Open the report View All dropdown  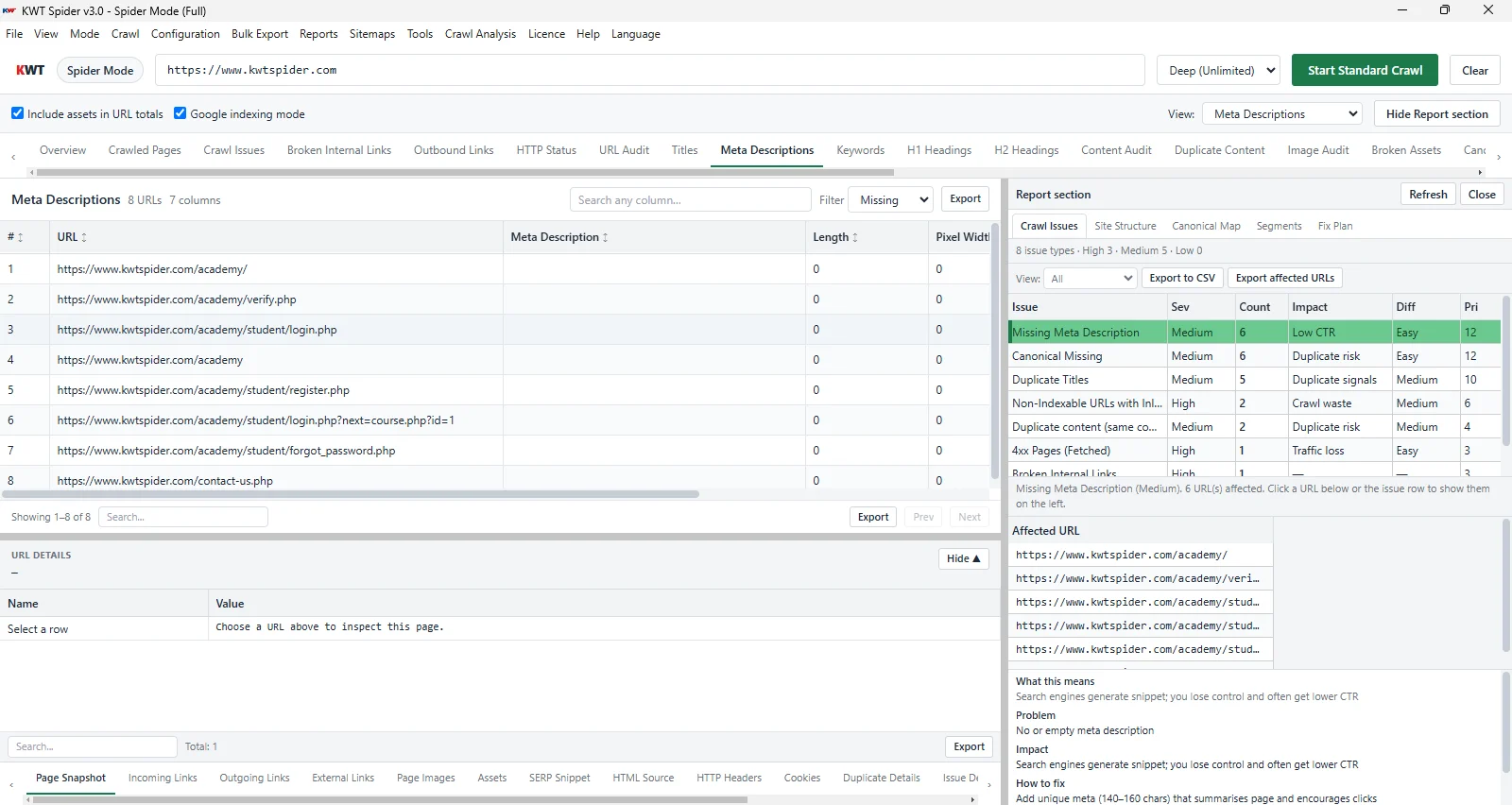pyautogui.click(x=1090, y=278)
